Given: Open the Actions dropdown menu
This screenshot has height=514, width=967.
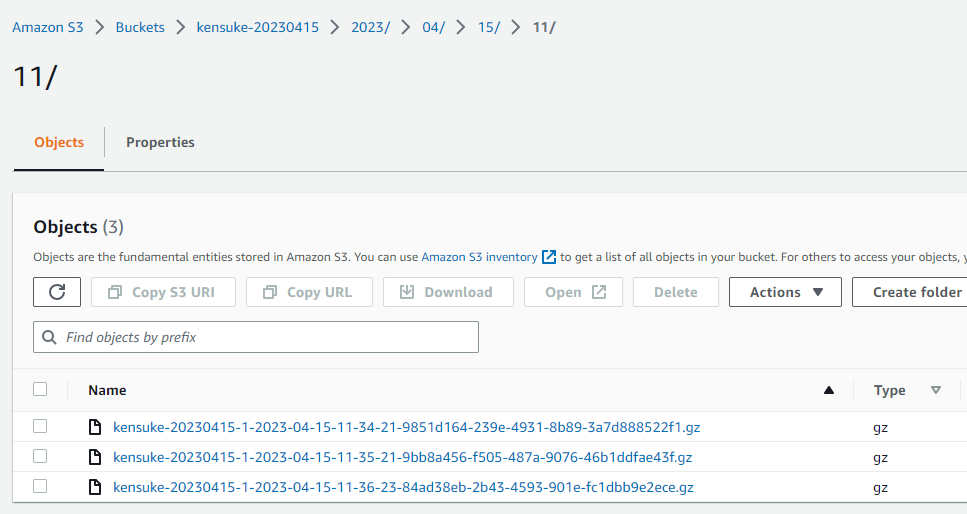Looking at the screenshot, I should pos(785,292).
